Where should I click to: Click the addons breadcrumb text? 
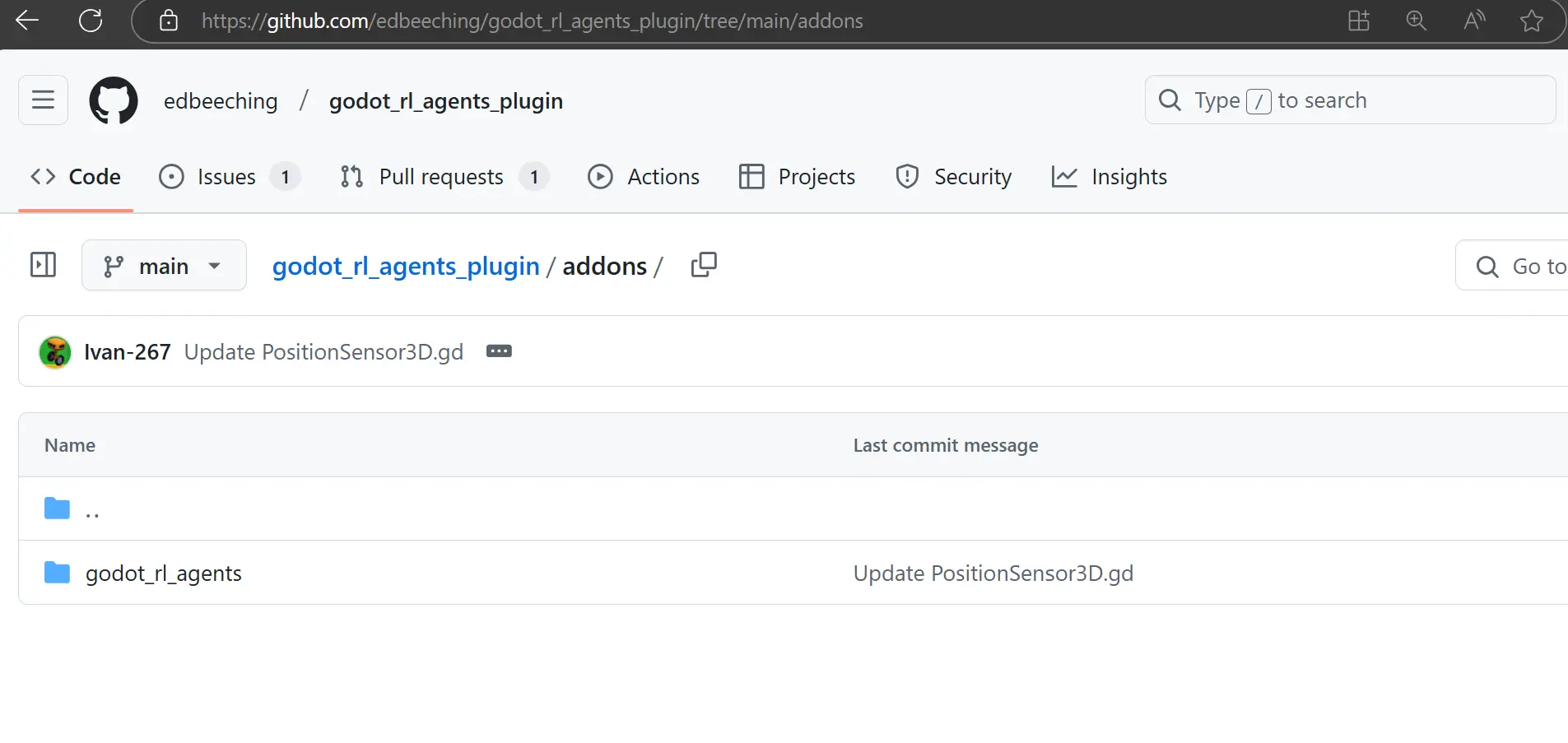point(605,266)
